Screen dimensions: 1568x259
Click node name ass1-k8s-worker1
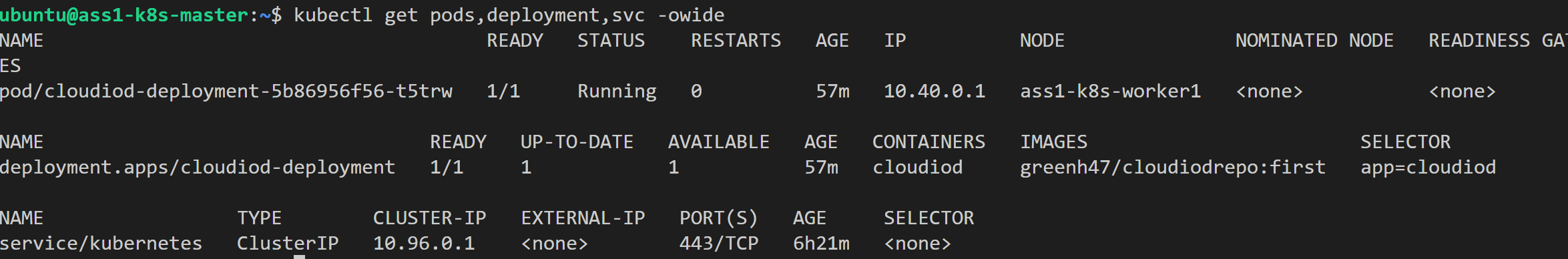(x=1110, y=91)
